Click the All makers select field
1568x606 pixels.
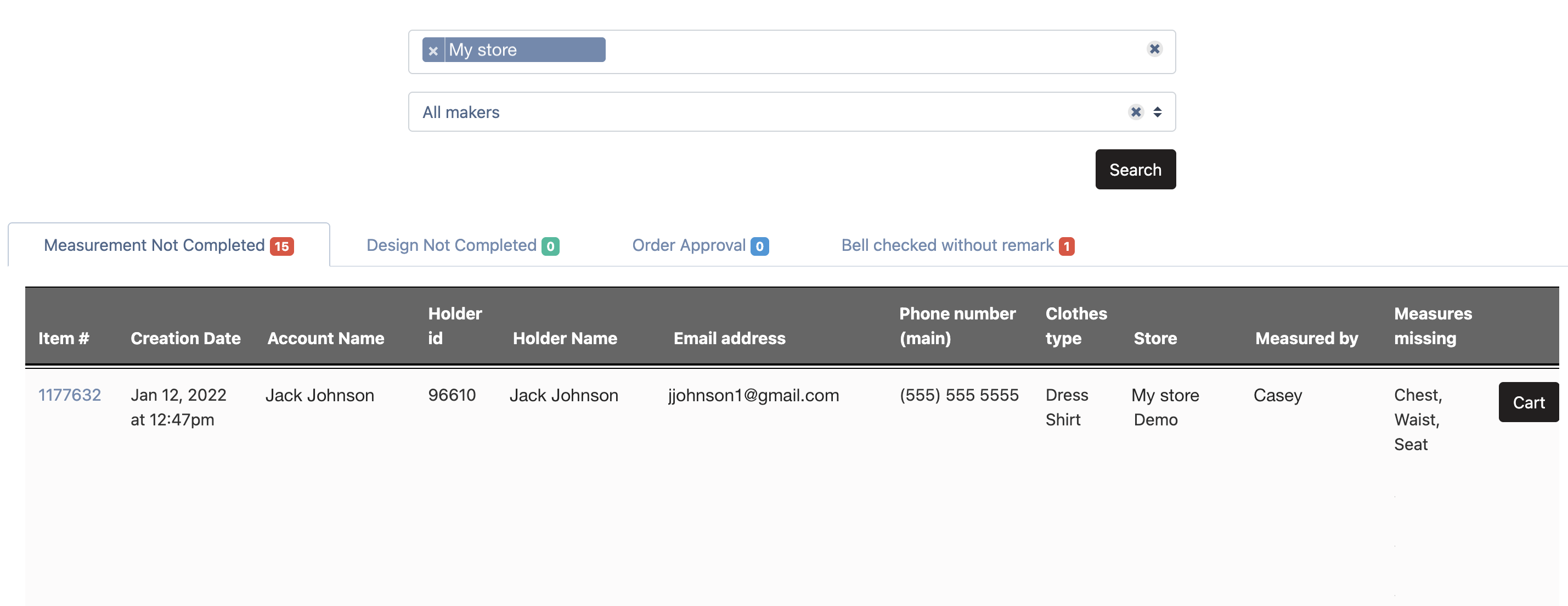click(730, 112)
